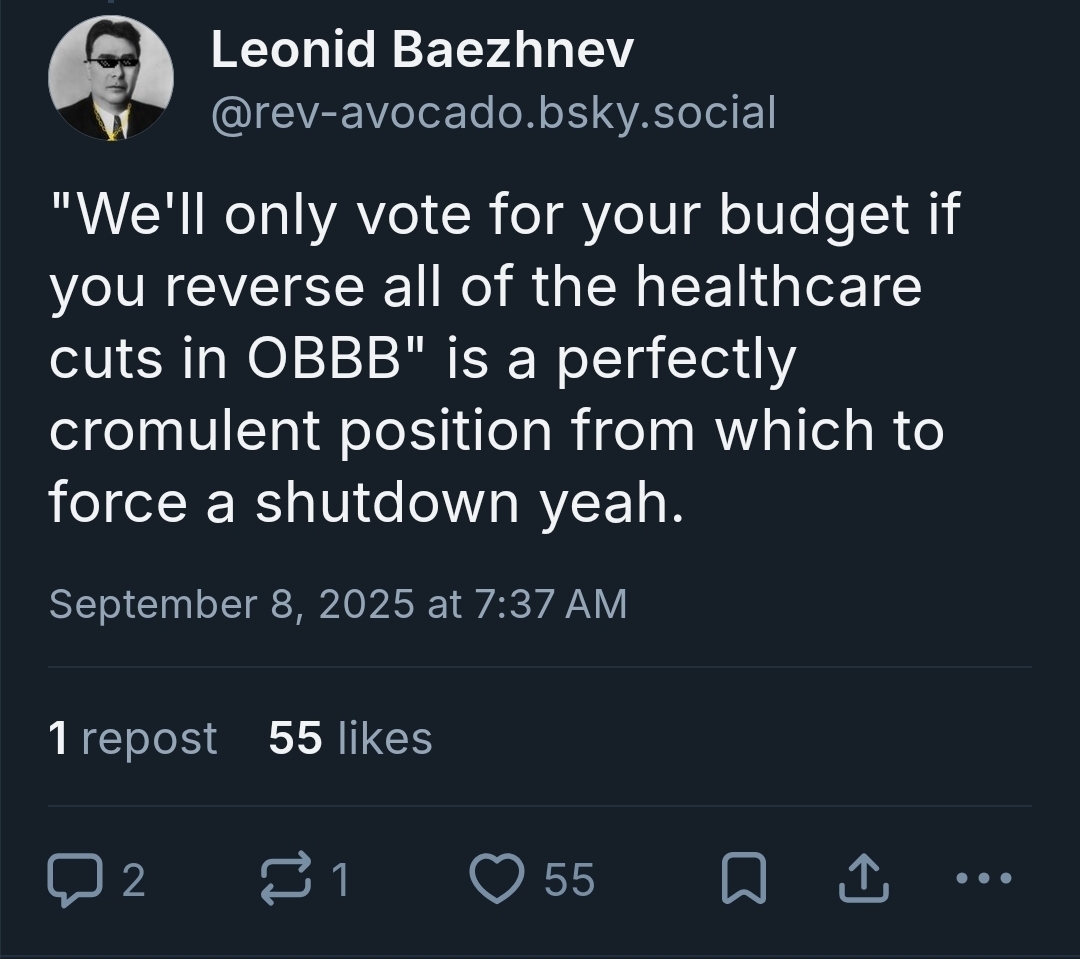Click the word "repost" in stats row

click(x=149, y=738)
